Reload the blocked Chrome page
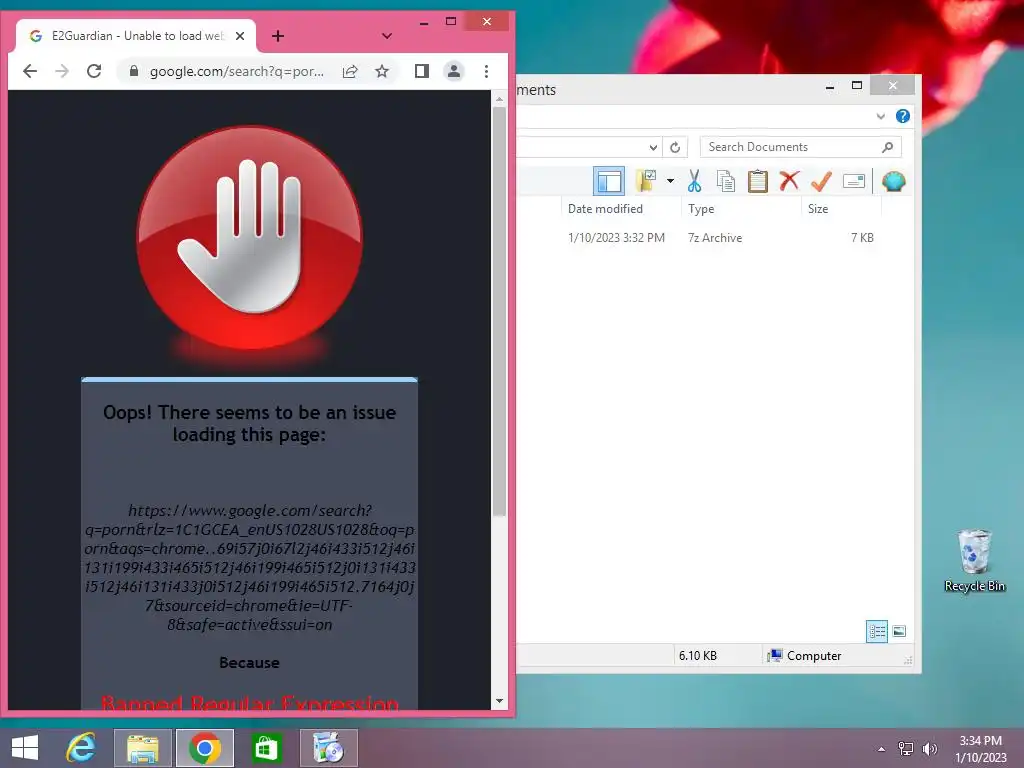 94,71
